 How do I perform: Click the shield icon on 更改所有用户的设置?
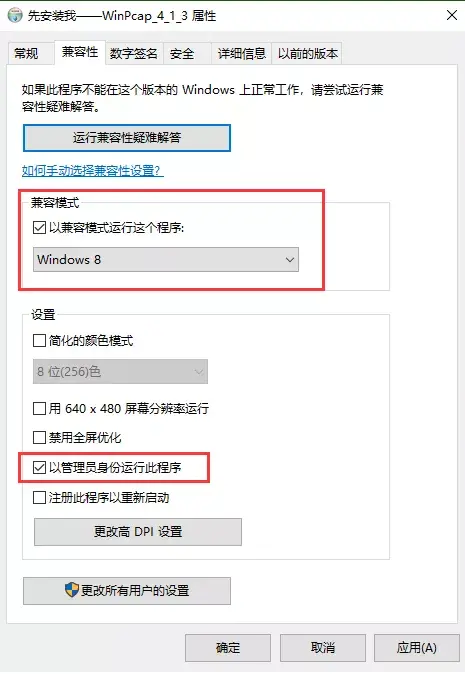click(72, 590)
